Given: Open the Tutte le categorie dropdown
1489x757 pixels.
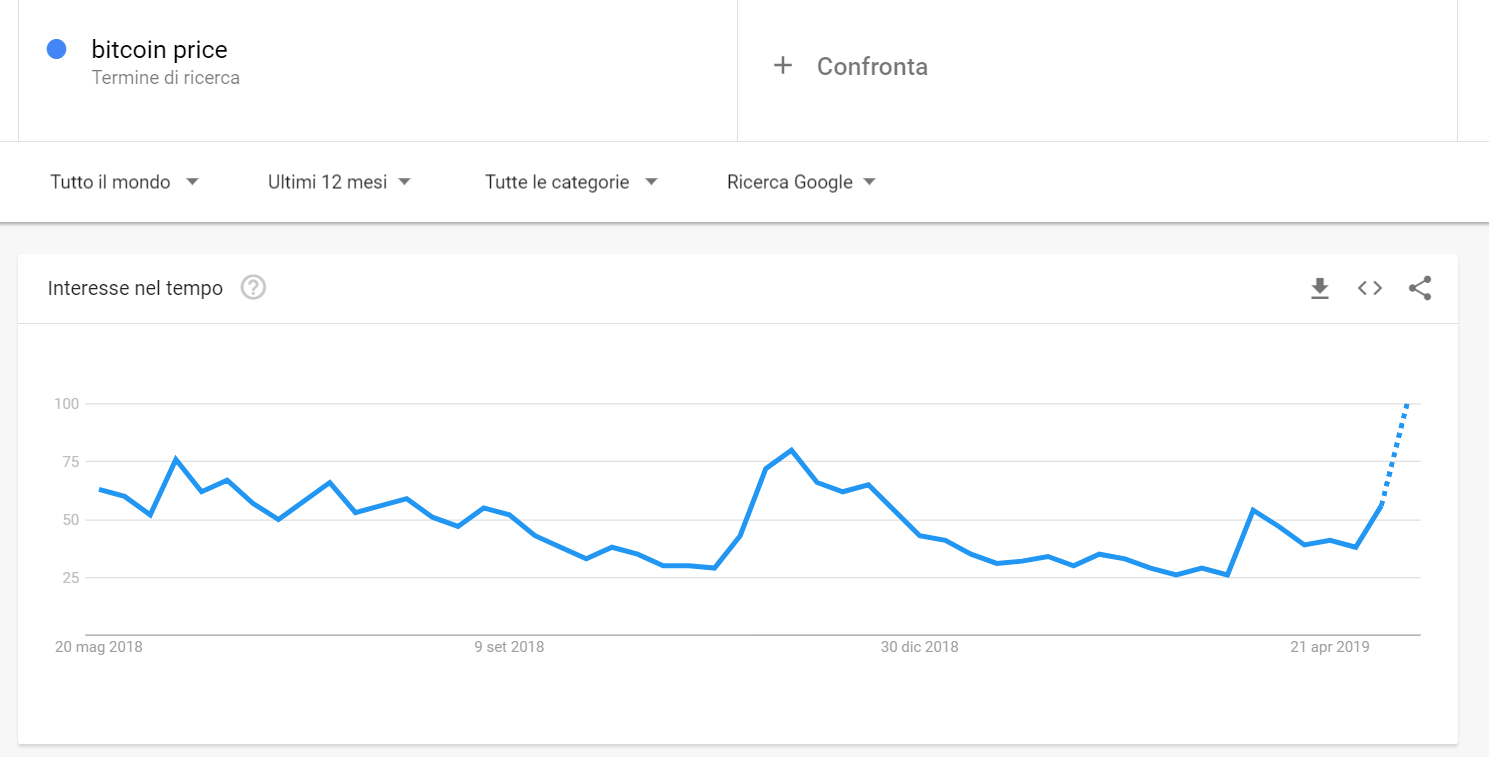Looking at the screenshot, I should tap(572, 182).
